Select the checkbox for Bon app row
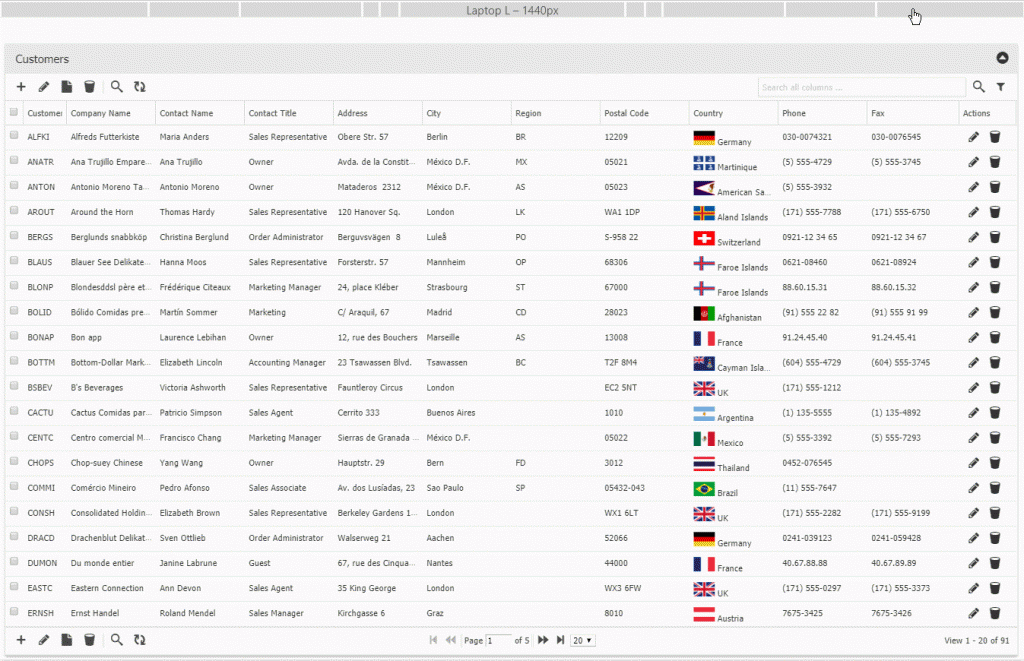This screenshot has width=1024, height=661. 13,337
